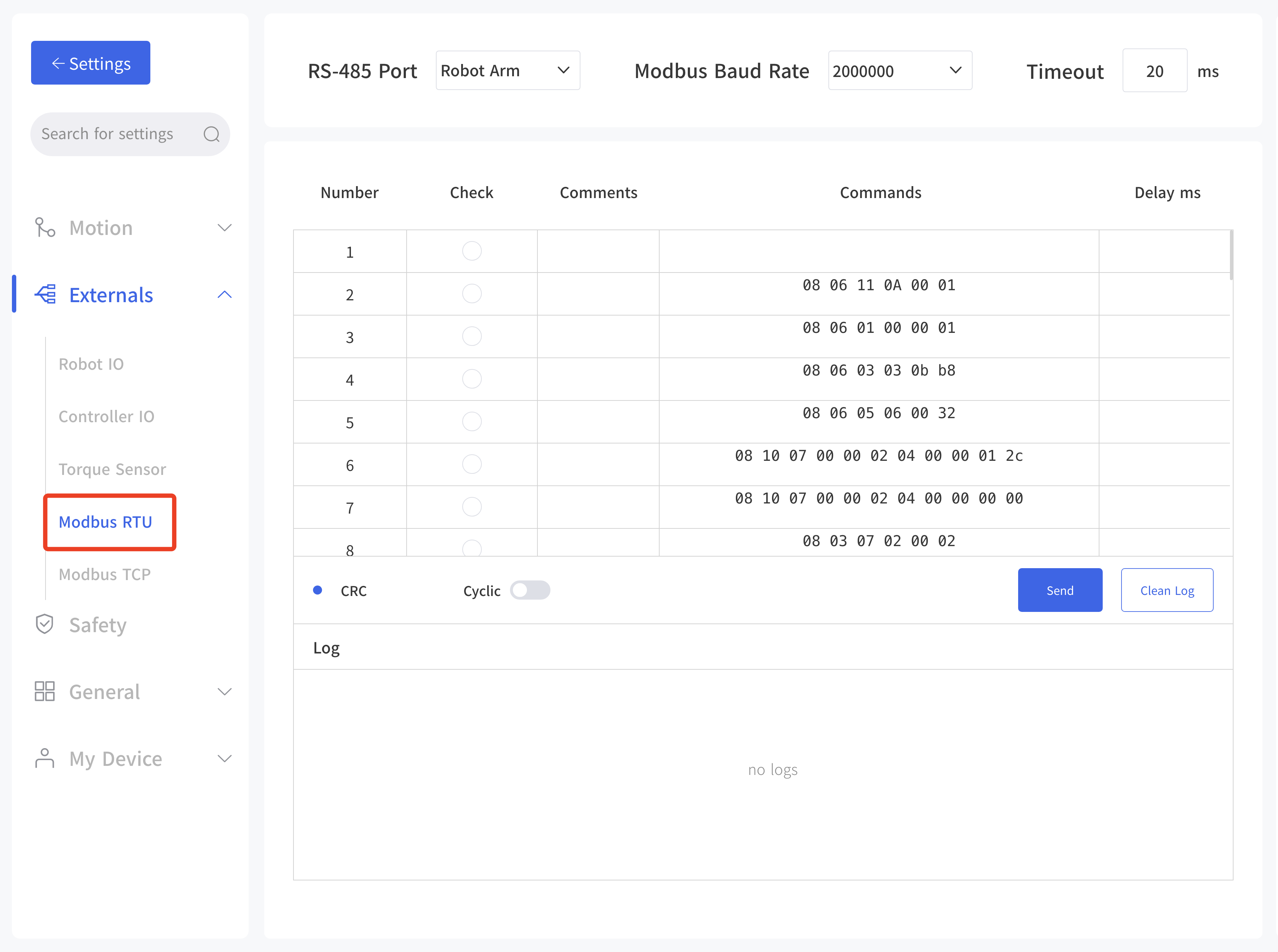
Task: Select Modbus RTU menu item
Action: click(x=106, y=522)
